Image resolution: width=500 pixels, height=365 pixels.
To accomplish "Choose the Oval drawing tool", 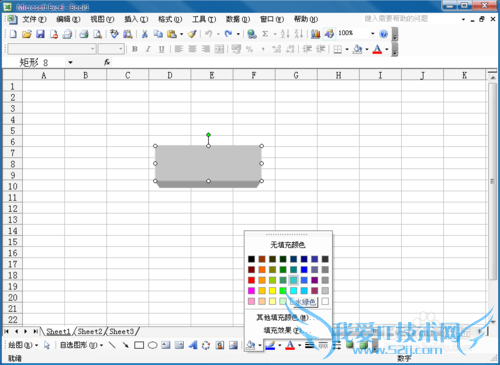I will click(152, 345).
